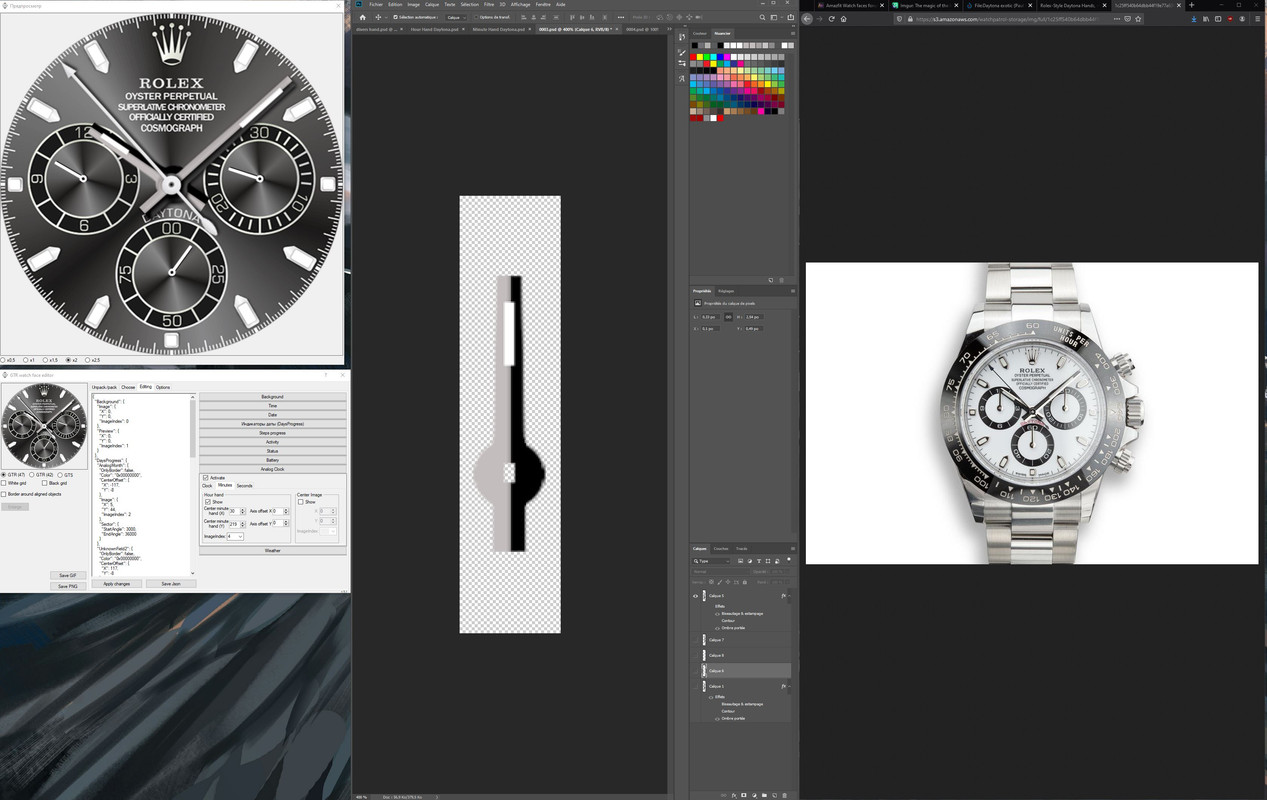Open the History panel icon in Photoshop dock

click(x=682, y=37)
